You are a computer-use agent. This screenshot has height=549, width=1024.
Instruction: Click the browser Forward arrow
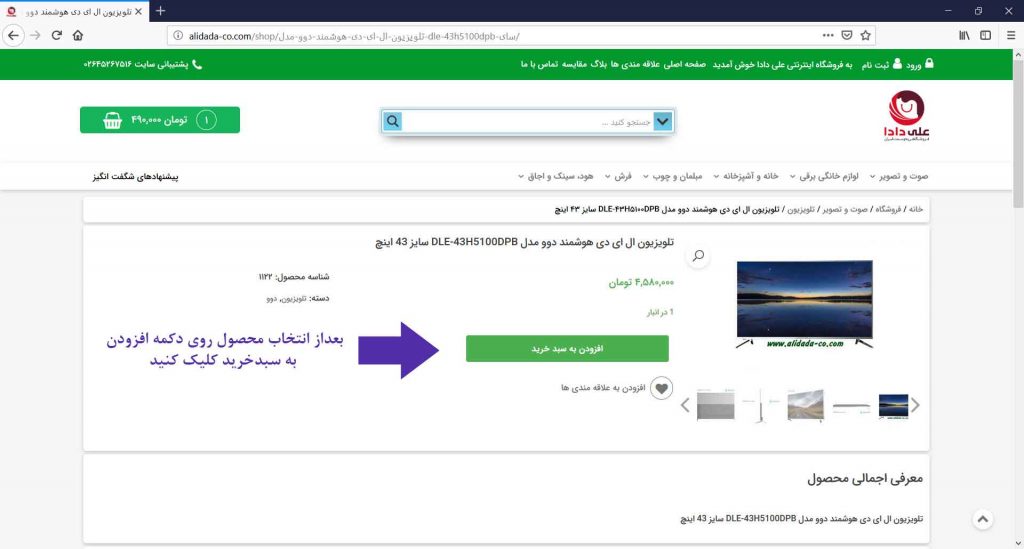[35, 35]
